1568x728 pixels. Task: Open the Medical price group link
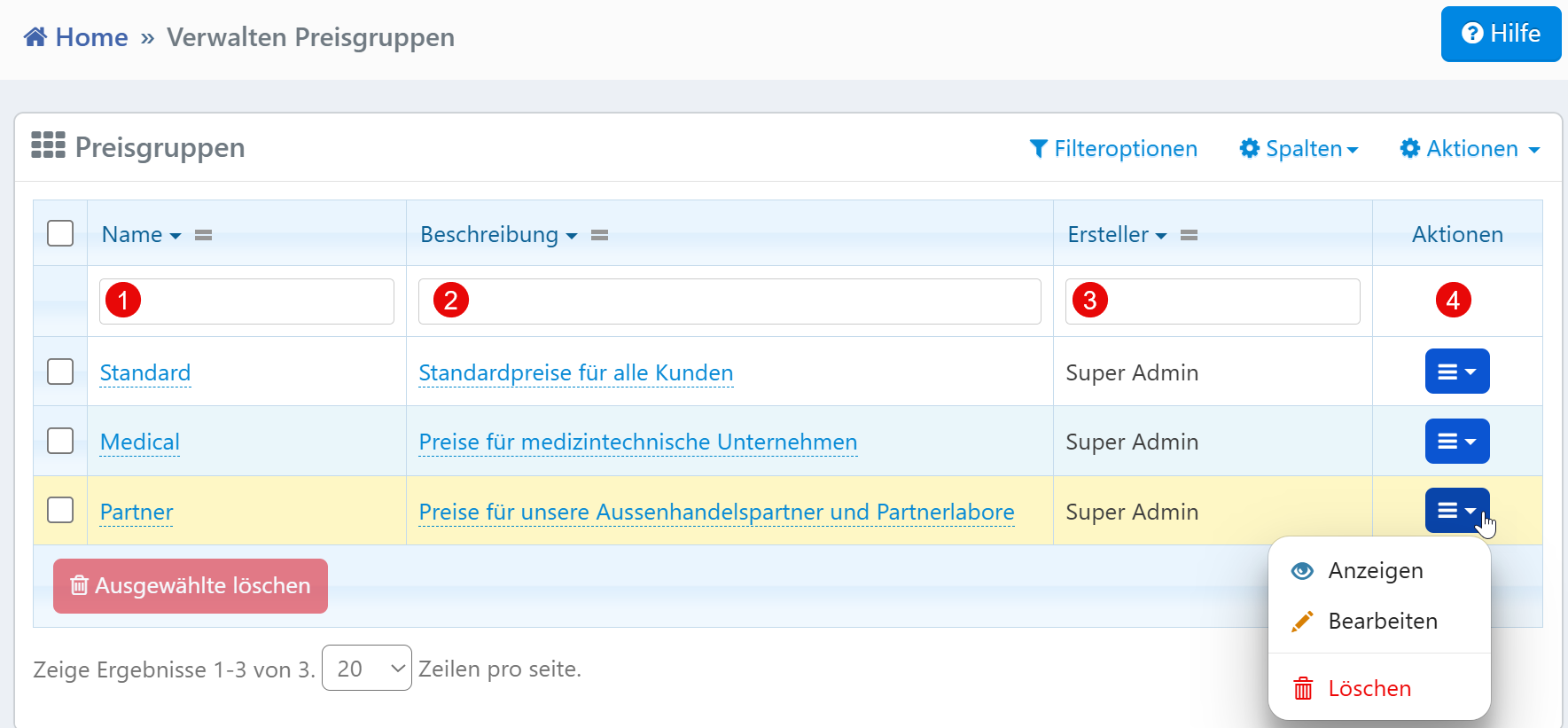(x=140, y=442)
